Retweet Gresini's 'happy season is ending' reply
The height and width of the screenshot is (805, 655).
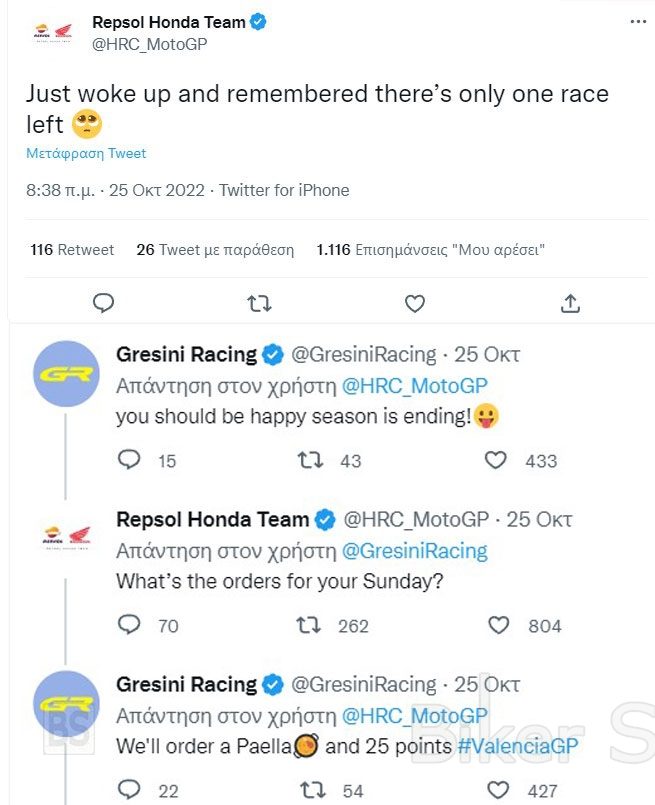311,460
